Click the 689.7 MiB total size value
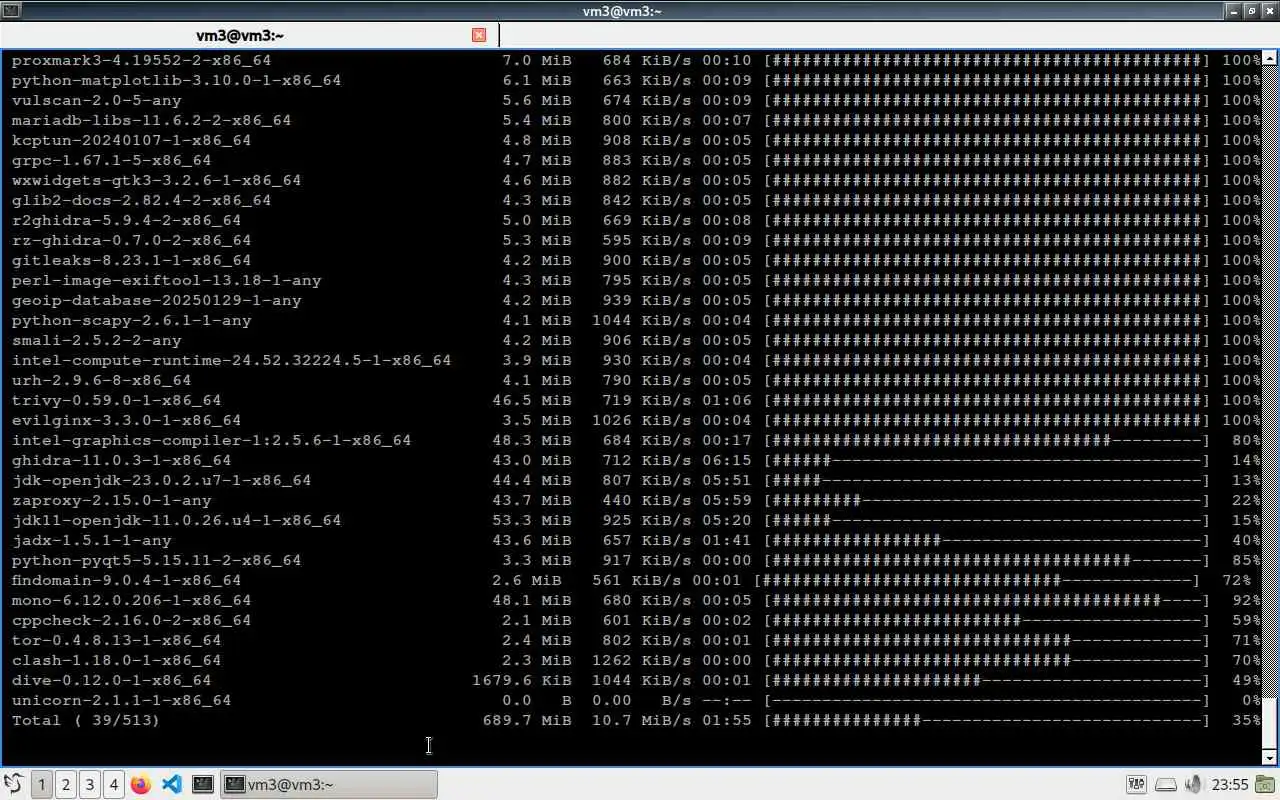Image resolution: width=1280 pixels, height=800 pixels. pos(527,720)
